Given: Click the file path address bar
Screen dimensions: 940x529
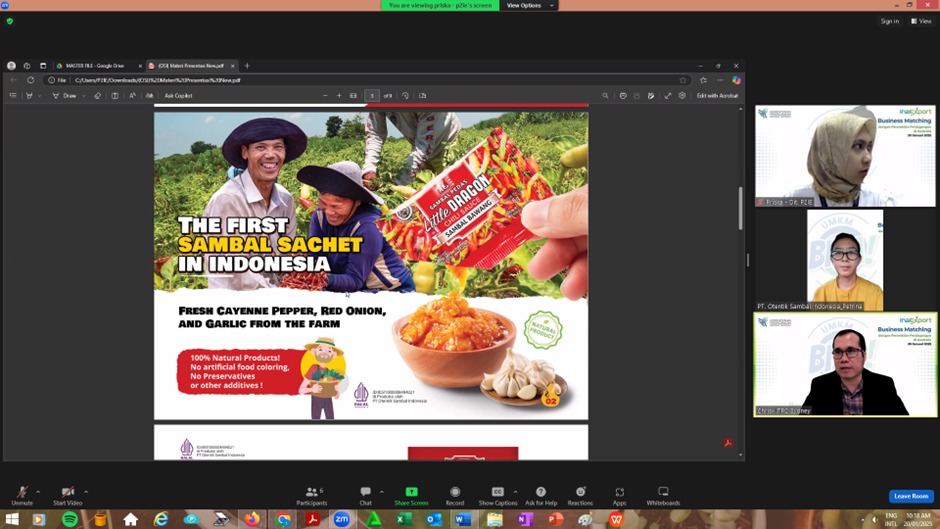Looking at the screenshot, I should tap(366, 80).
